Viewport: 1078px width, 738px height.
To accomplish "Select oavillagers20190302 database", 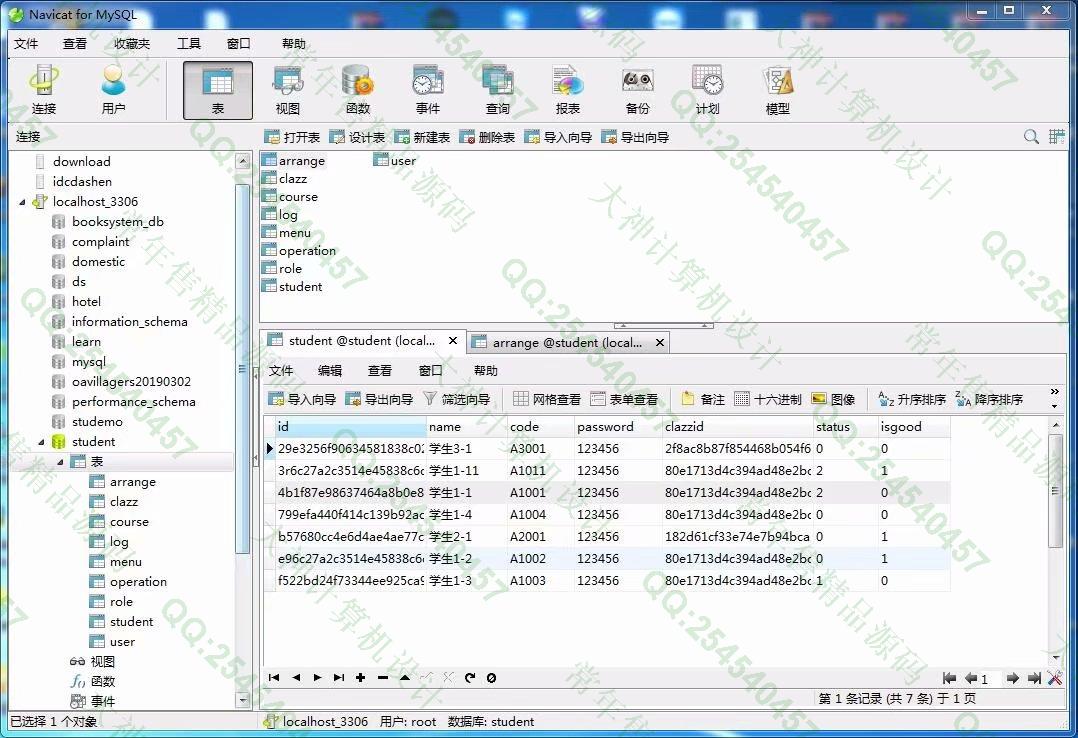I will (131, 382).
